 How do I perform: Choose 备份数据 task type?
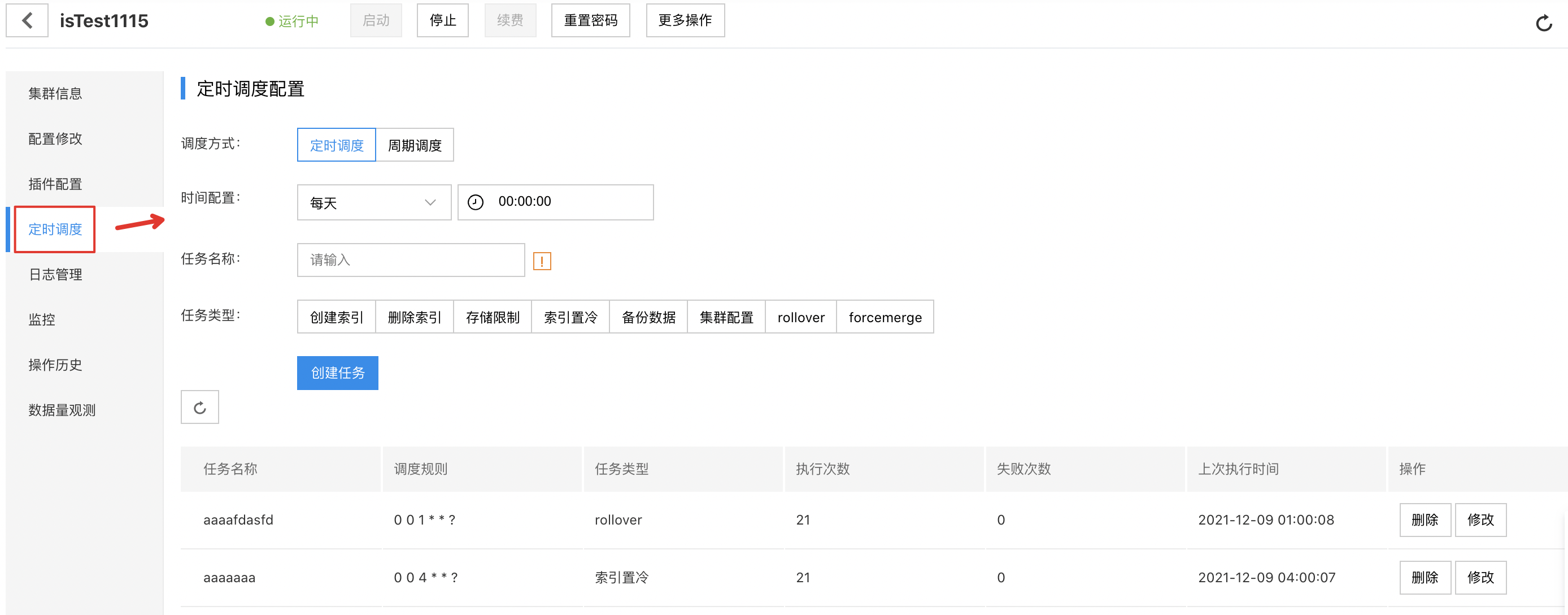pyautogui.click(x=648, y=317)
